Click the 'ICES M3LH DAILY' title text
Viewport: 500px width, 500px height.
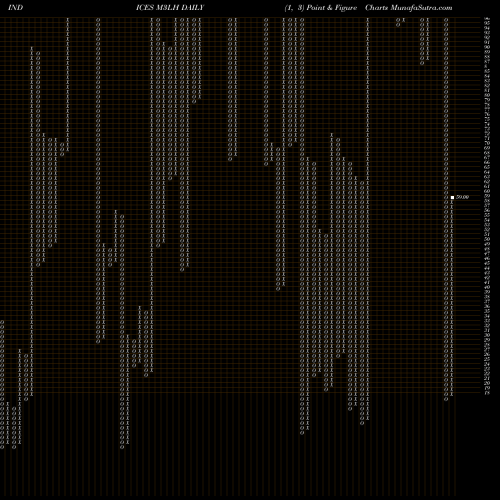(x=170, y=8)
